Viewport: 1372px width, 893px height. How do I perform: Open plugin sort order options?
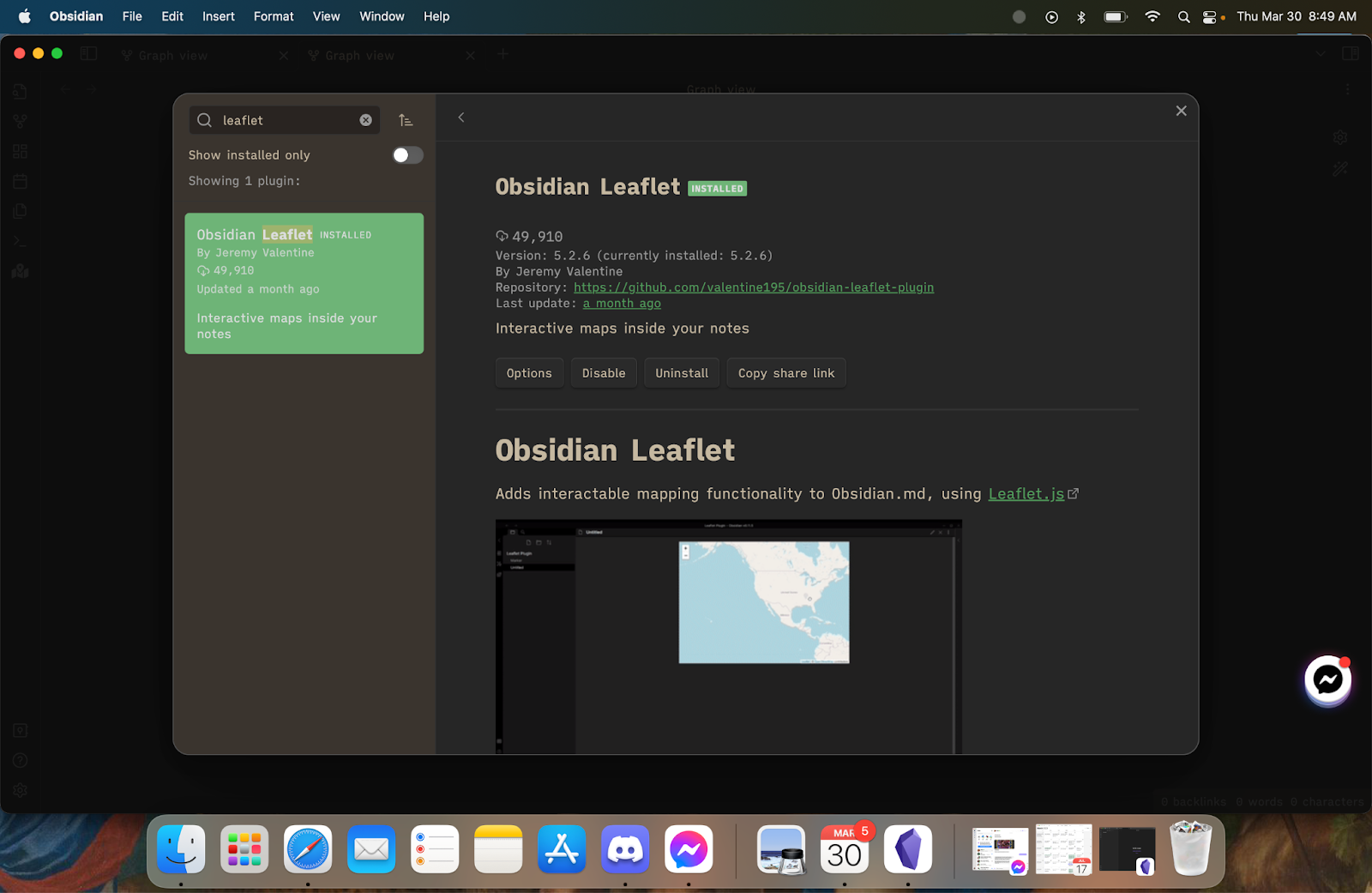pos(406,120)
